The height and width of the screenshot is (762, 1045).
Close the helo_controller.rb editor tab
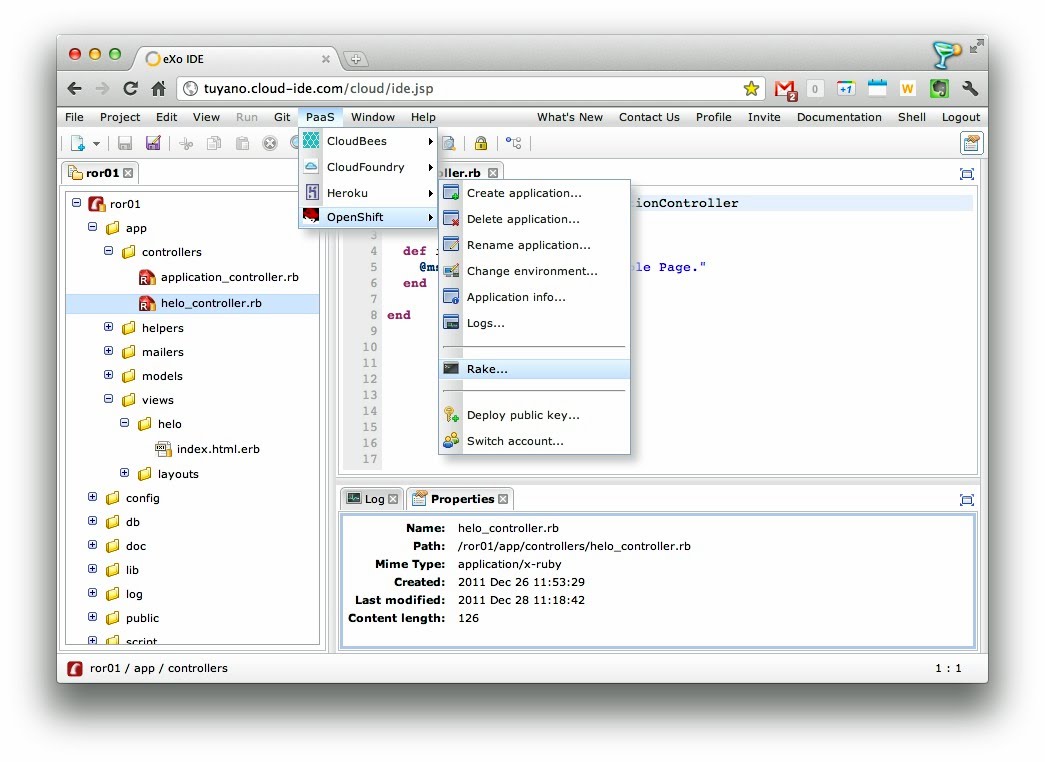[493, 173]
